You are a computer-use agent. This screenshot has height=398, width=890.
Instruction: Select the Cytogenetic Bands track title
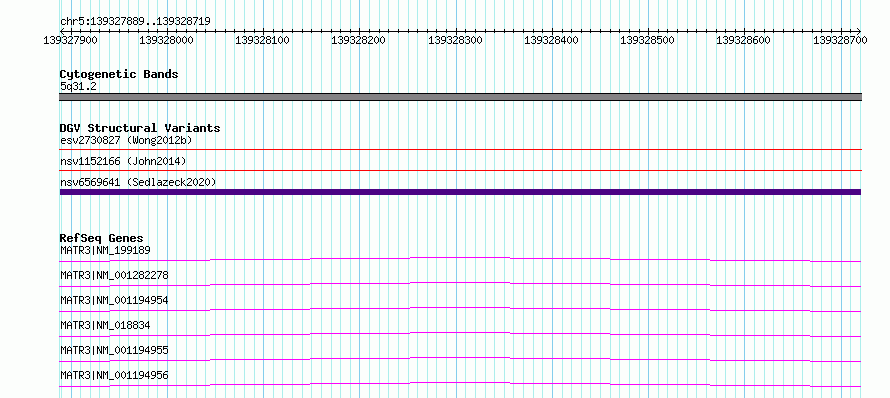click(x=119, y=74)
